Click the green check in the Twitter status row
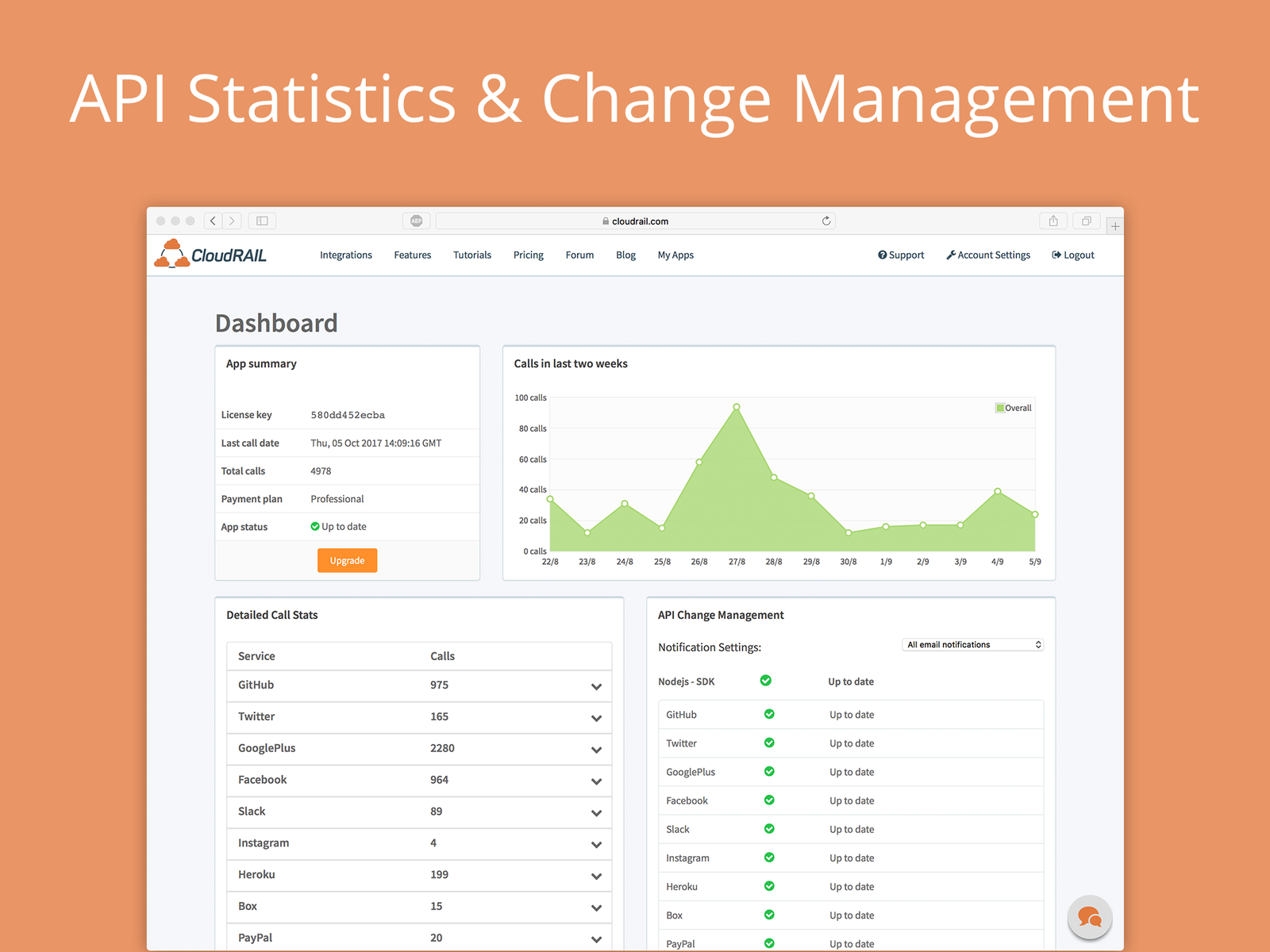This screenshot has width=1270, height=952. pyautogui.click(x=769, y=743)
